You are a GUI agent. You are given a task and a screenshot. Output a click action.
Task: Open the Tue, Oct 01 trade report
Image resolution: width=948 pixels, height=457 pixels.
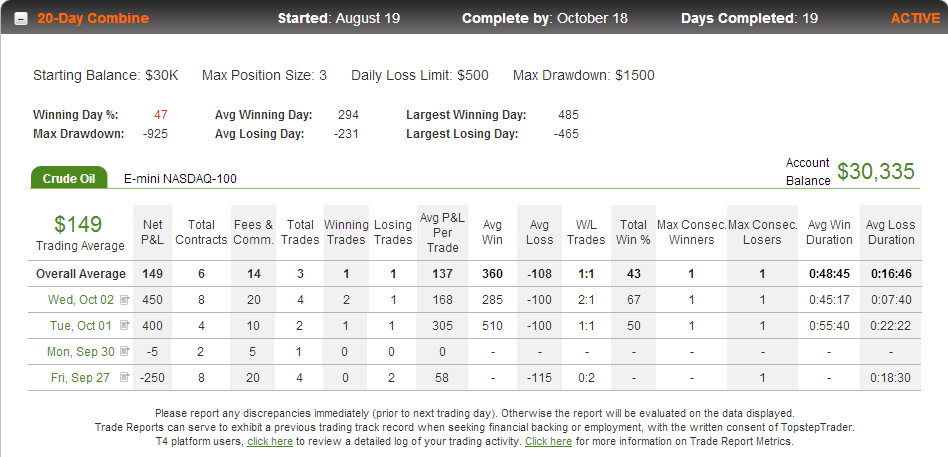81,326
